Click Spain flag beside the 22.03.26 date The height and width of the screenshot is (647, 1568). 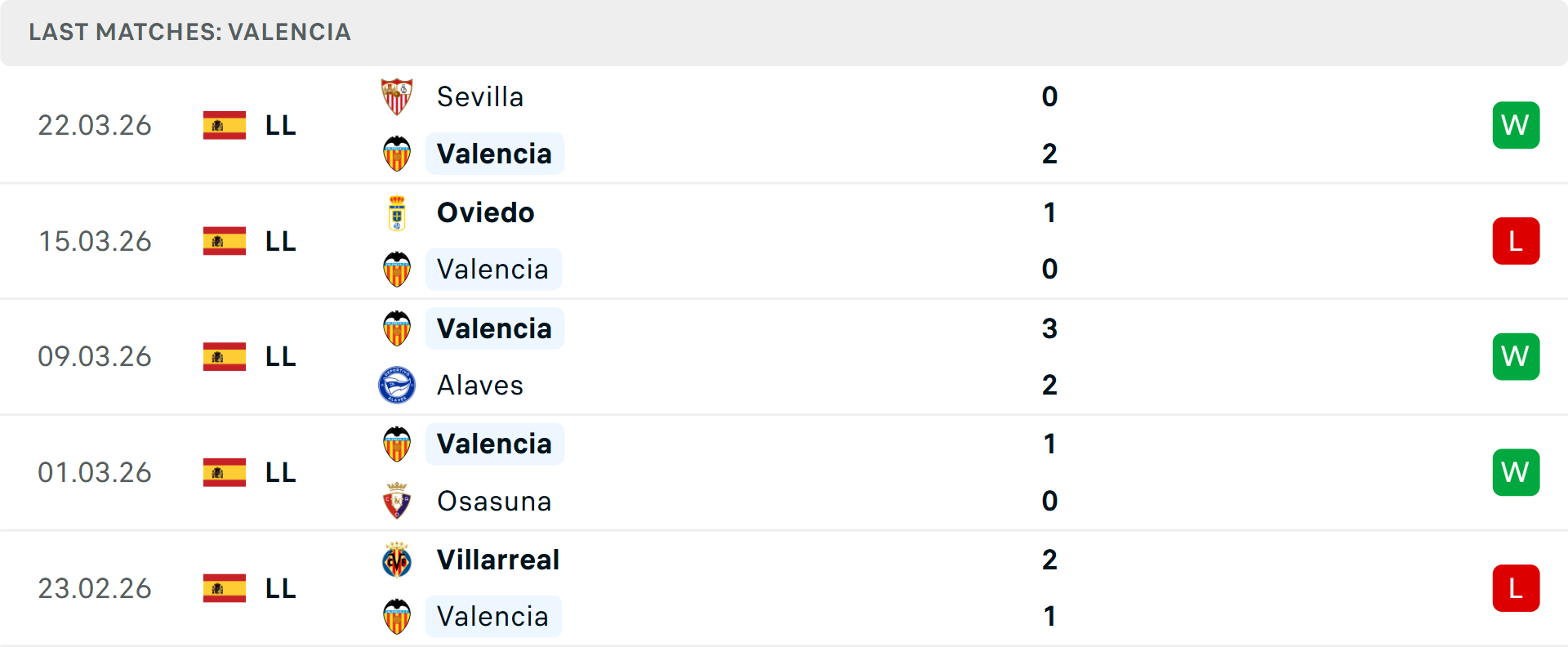click(x=225, y=125)
